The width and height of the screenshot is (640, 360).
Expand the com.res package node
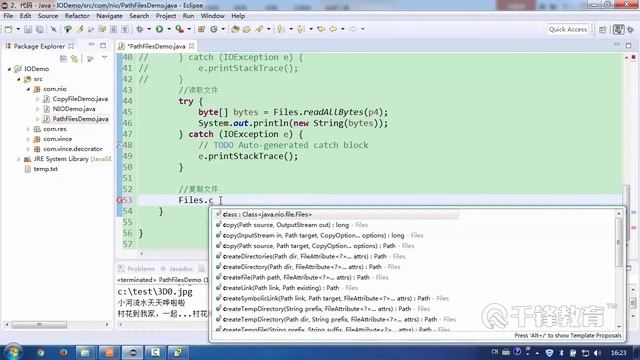(28, 129)
